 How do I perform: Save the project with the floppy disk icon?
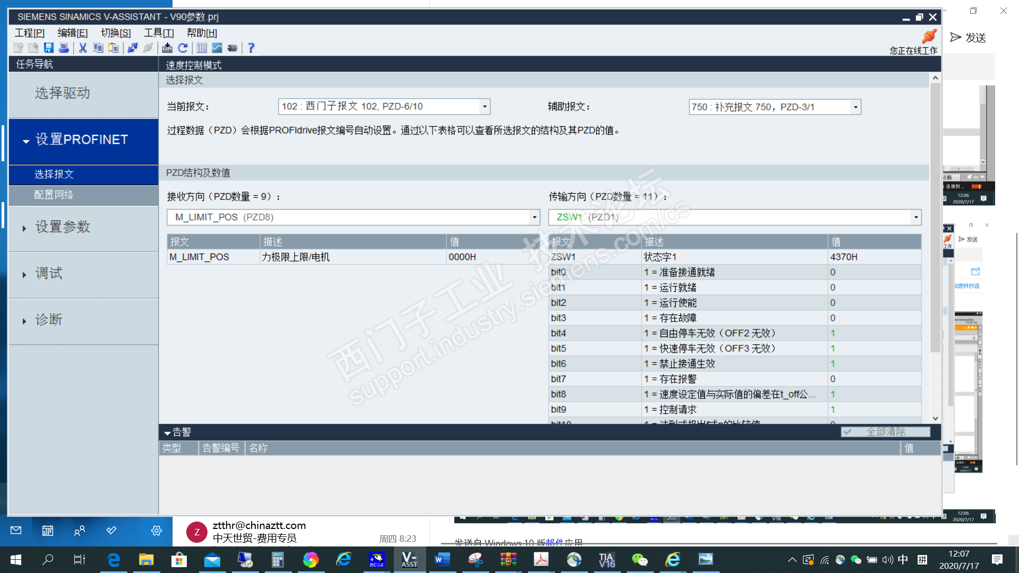[x=49, y=48]
